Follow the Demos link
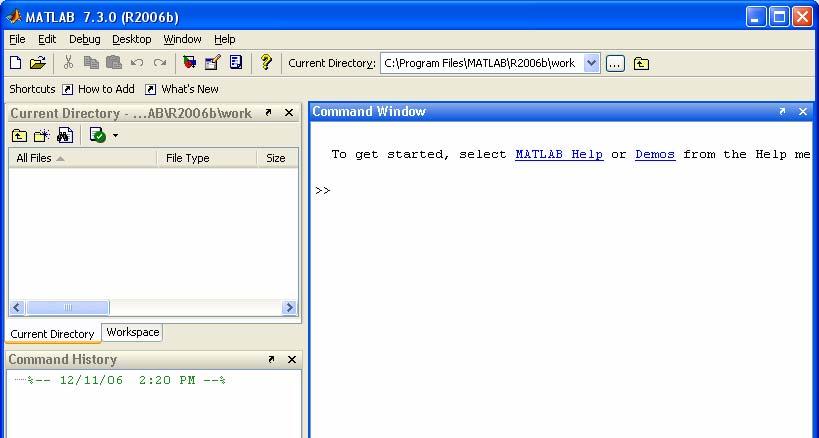The width and height of the screenshot is (819, 438). click(x=655, y=155)
